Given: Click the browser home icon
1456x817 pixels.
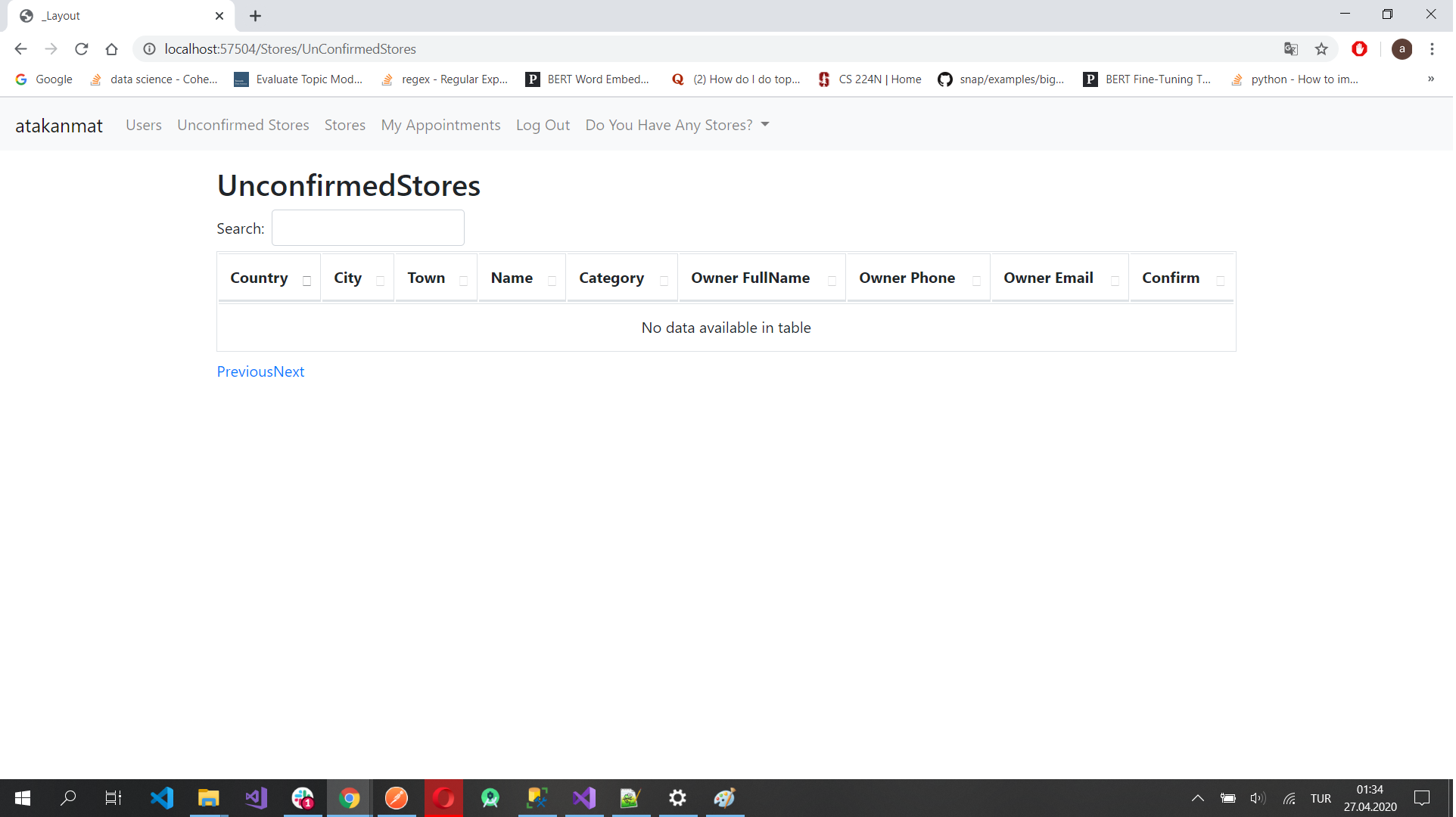Looking at the screenshot, I should click(112, 49).
